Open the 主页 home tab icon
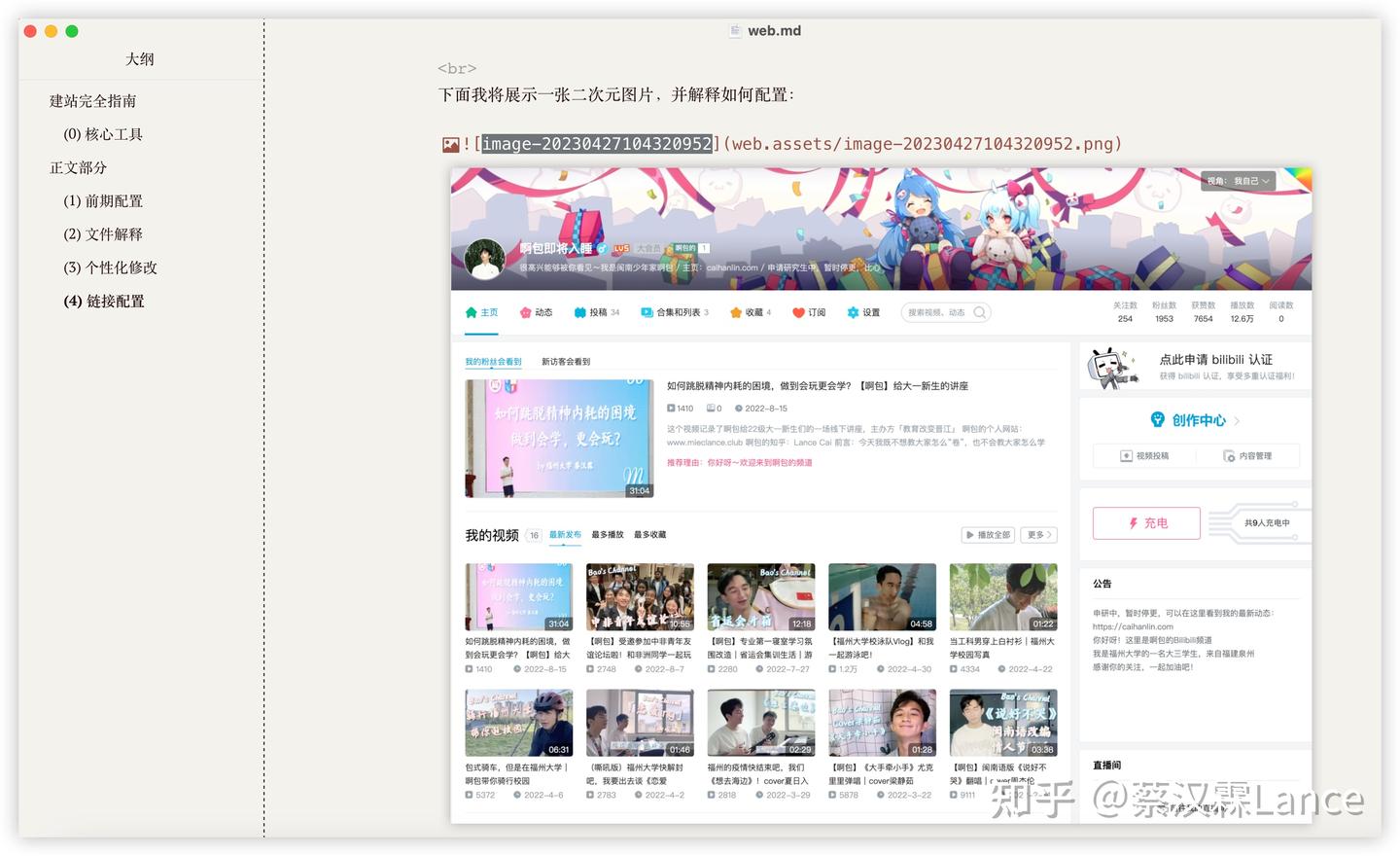The width and height of the screenshot is (1400, 856). pyautogui.click(x=470, y=312)
